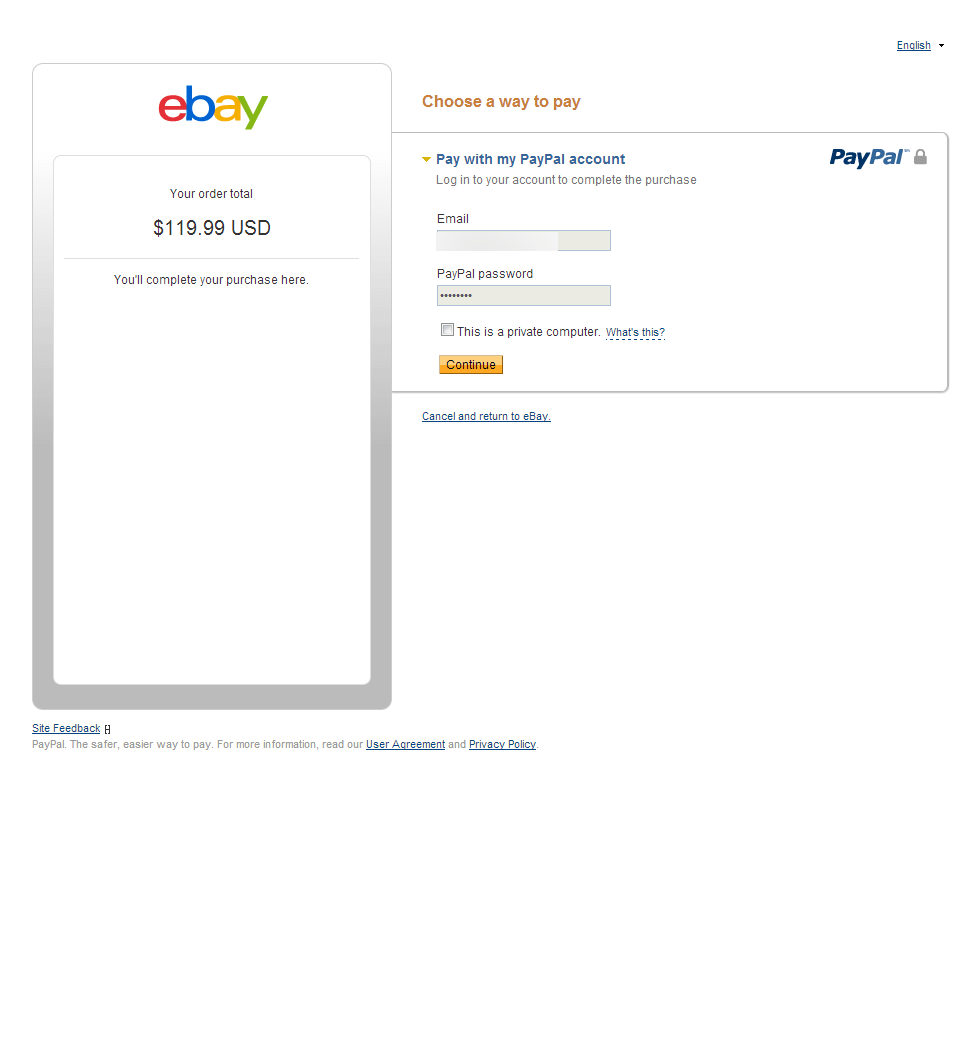Click 'Pay with my PayPal account' heading
The width and height of the screenshot is (979, 1060).
[531, 160]
